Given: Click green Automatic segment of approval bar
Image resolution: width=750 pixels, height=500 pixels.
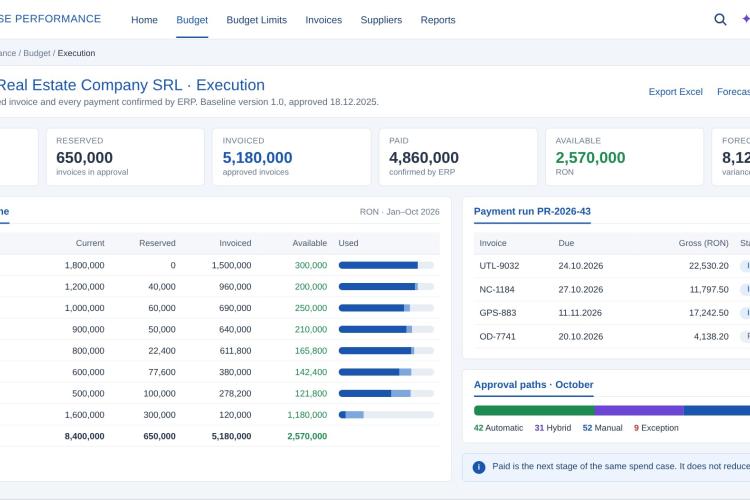Looking at the screenshot, I should tap(534, 411).
